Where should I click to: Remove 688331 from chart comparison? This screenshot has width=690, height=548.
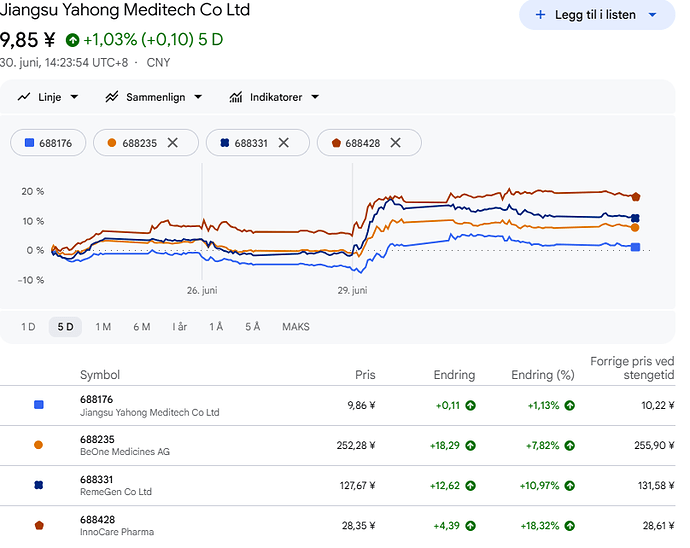point(284,143)
